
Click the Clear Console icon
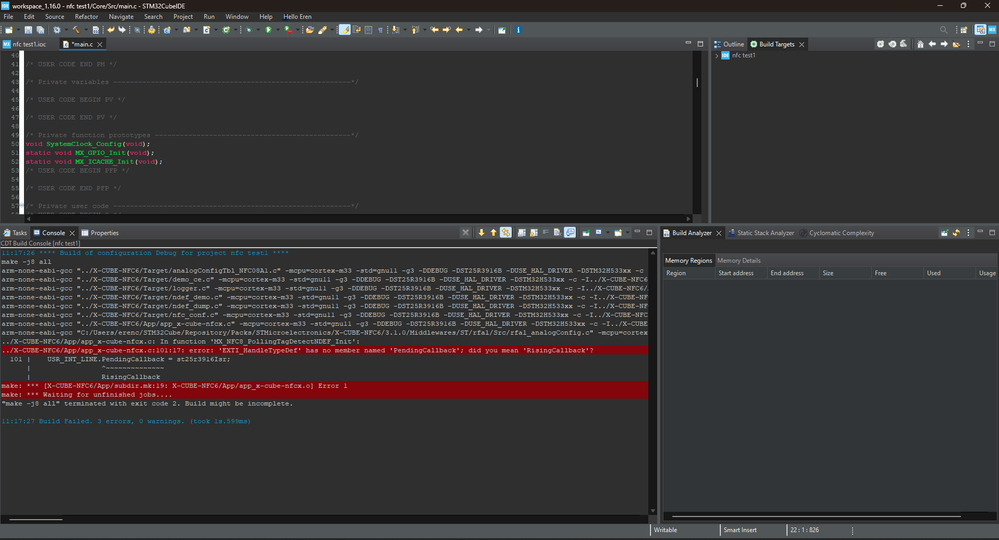coord(557,232)
